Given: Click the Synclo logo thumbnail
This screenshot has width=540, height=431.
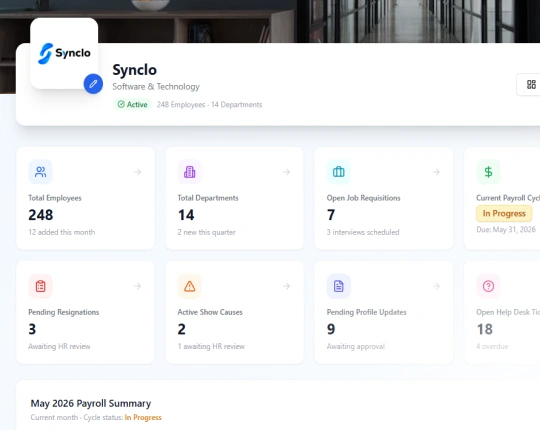Looking at the screenshot, I should click(64, 53).
